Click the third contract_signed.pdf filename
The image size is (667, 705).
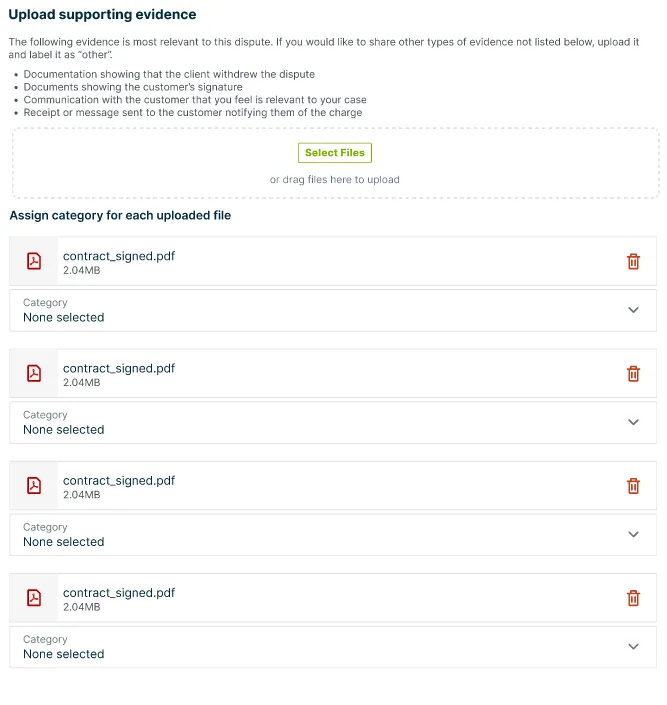point(119,481)
